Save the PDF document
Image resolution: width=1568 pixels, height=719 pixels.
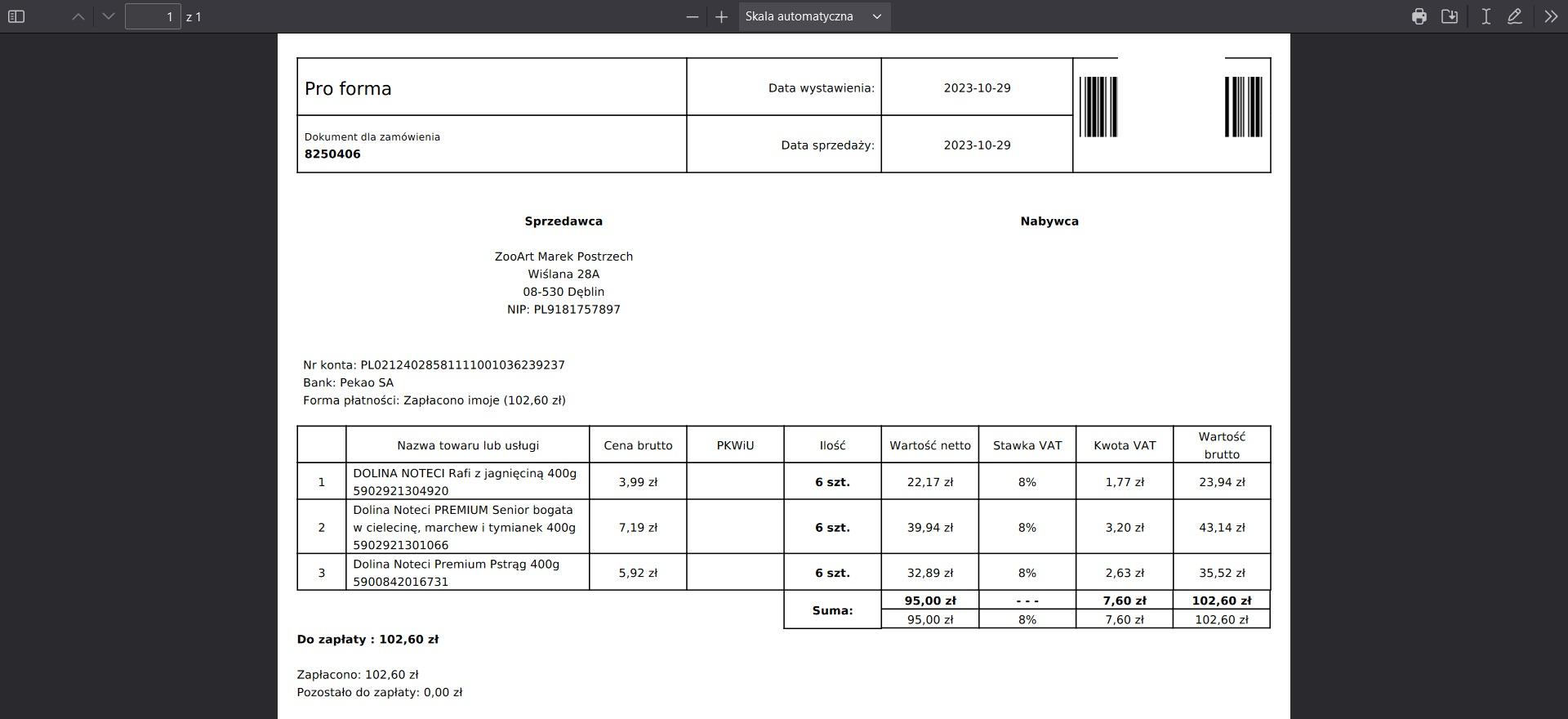1450,16
